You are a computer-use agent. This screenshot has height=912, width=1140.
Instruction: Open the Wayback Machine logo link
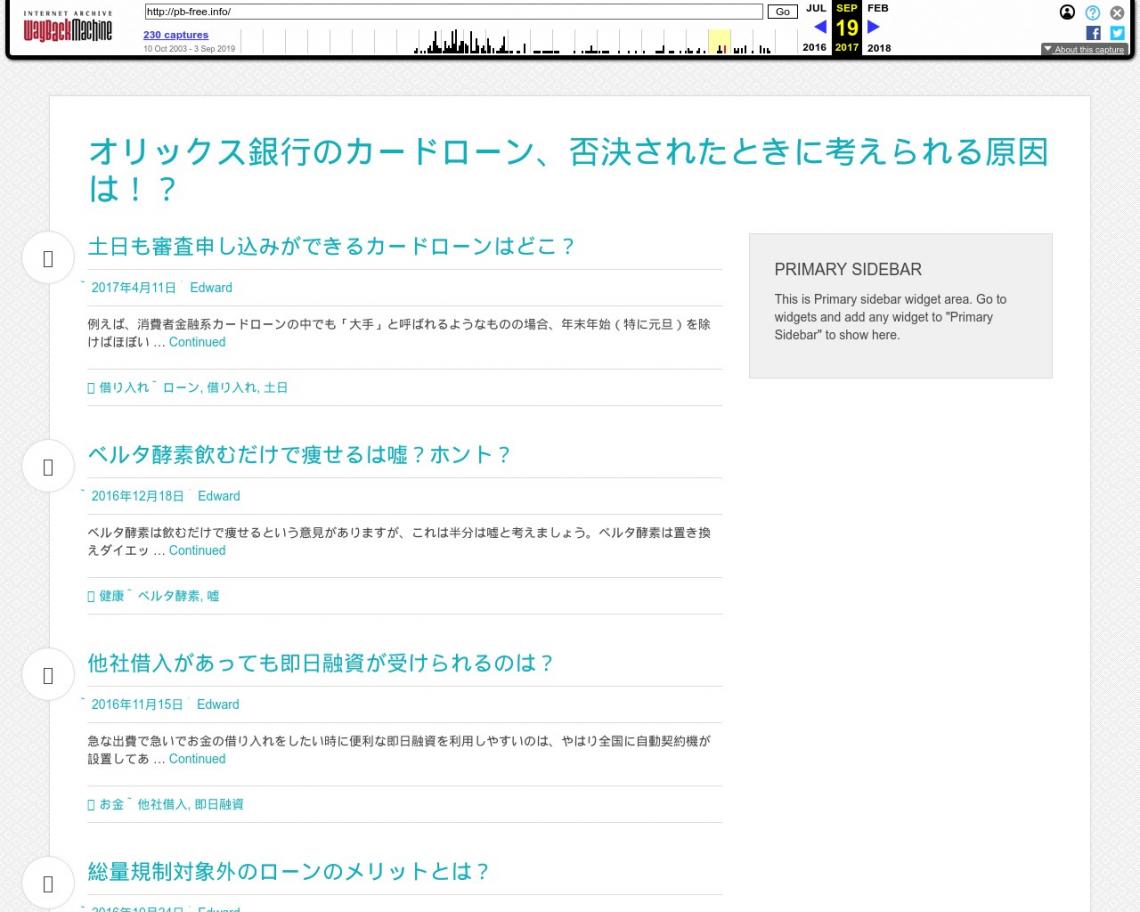click(68, 26)
